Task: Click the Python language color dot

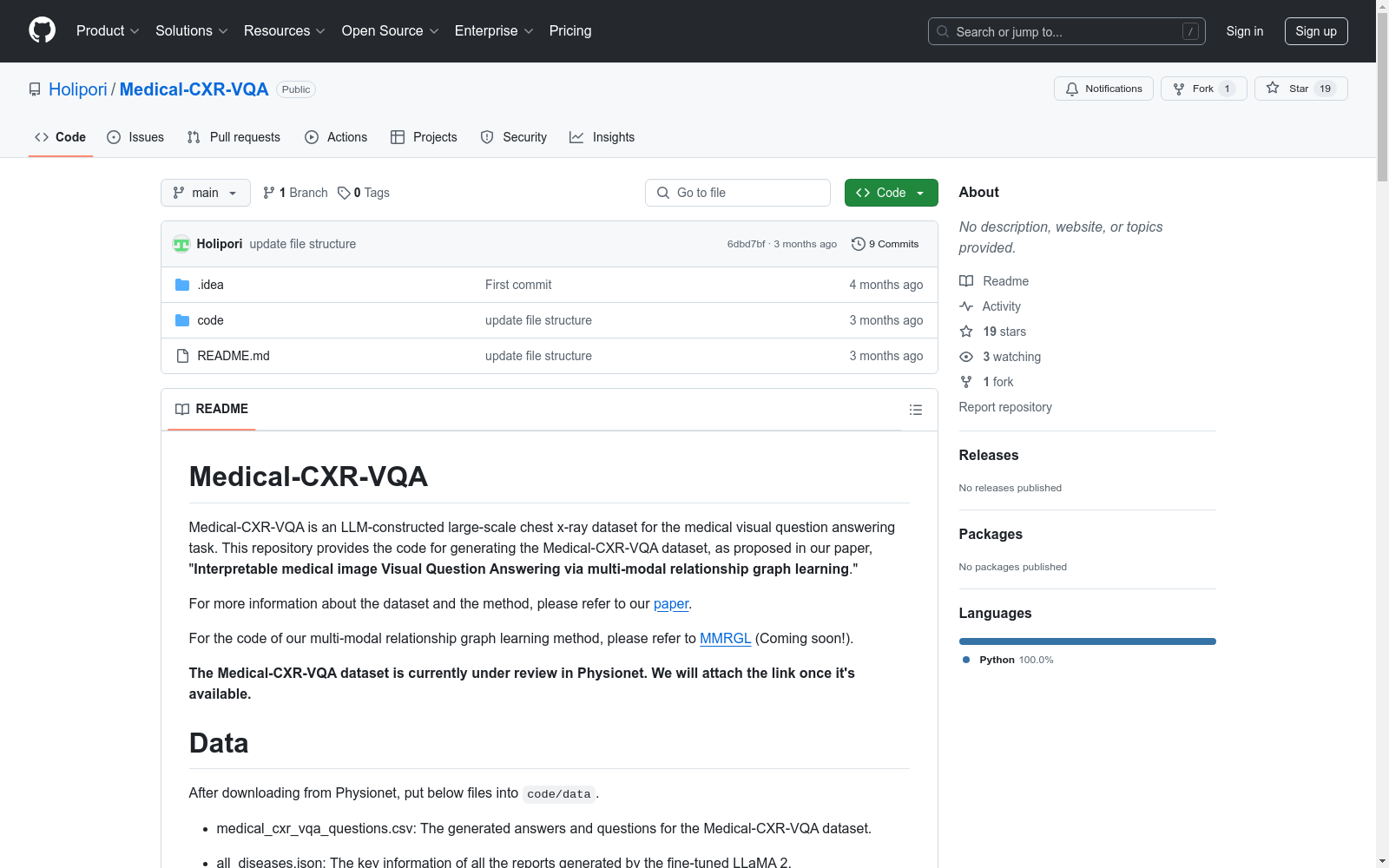Action: [966, 660]
